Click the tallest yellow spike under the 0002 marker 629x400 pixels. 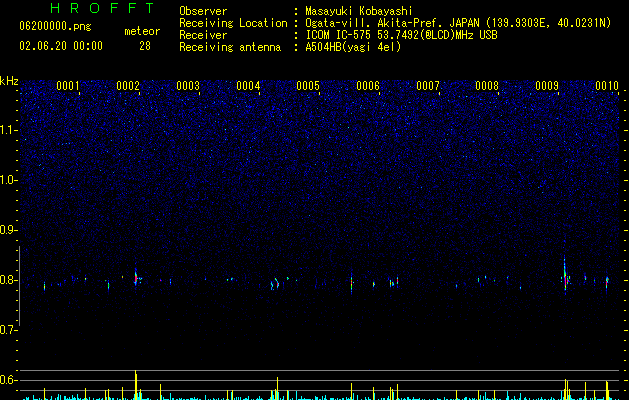pos(136,385)
